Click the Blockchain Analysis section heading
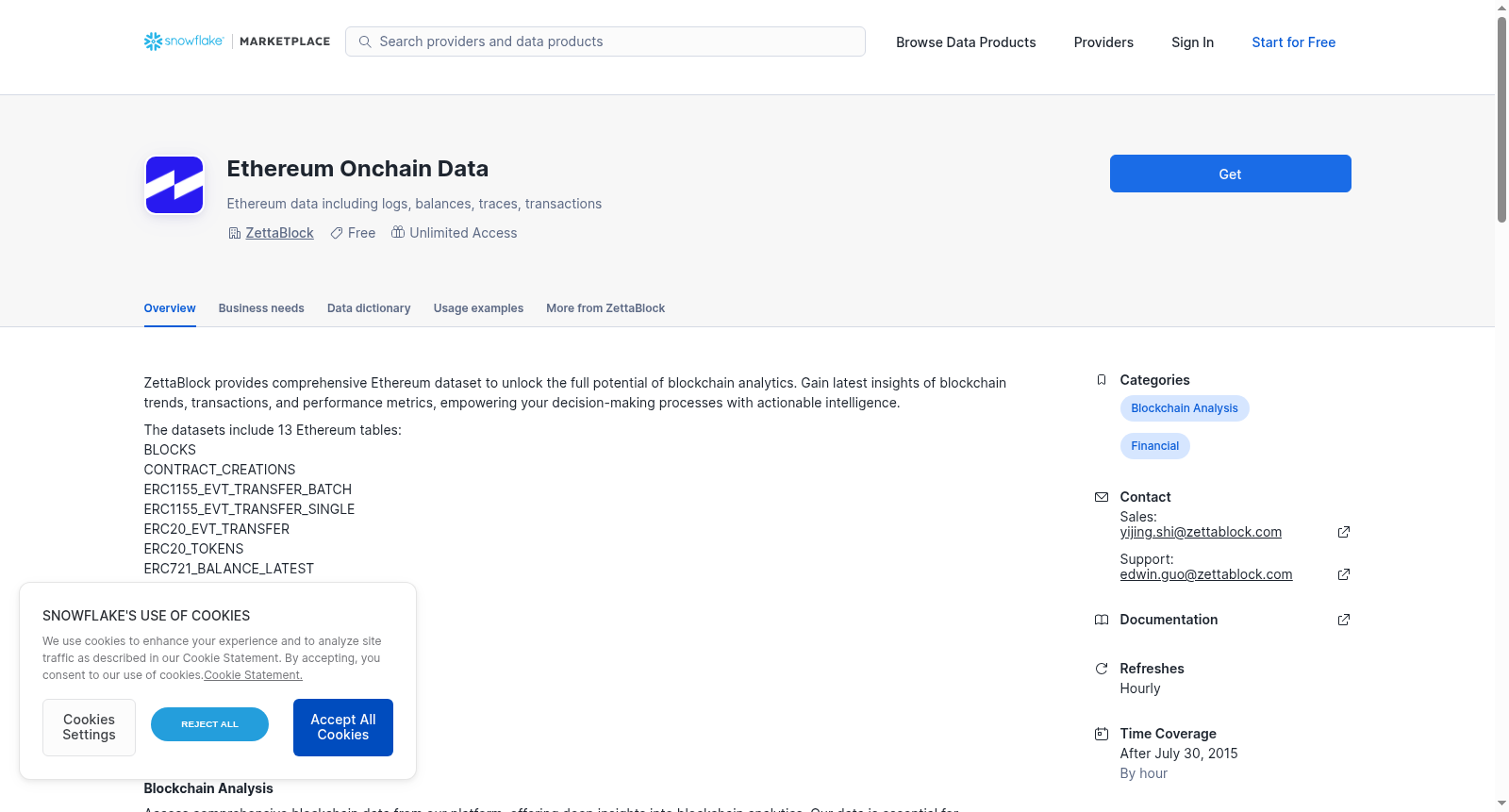 click(x=208, y=788)
